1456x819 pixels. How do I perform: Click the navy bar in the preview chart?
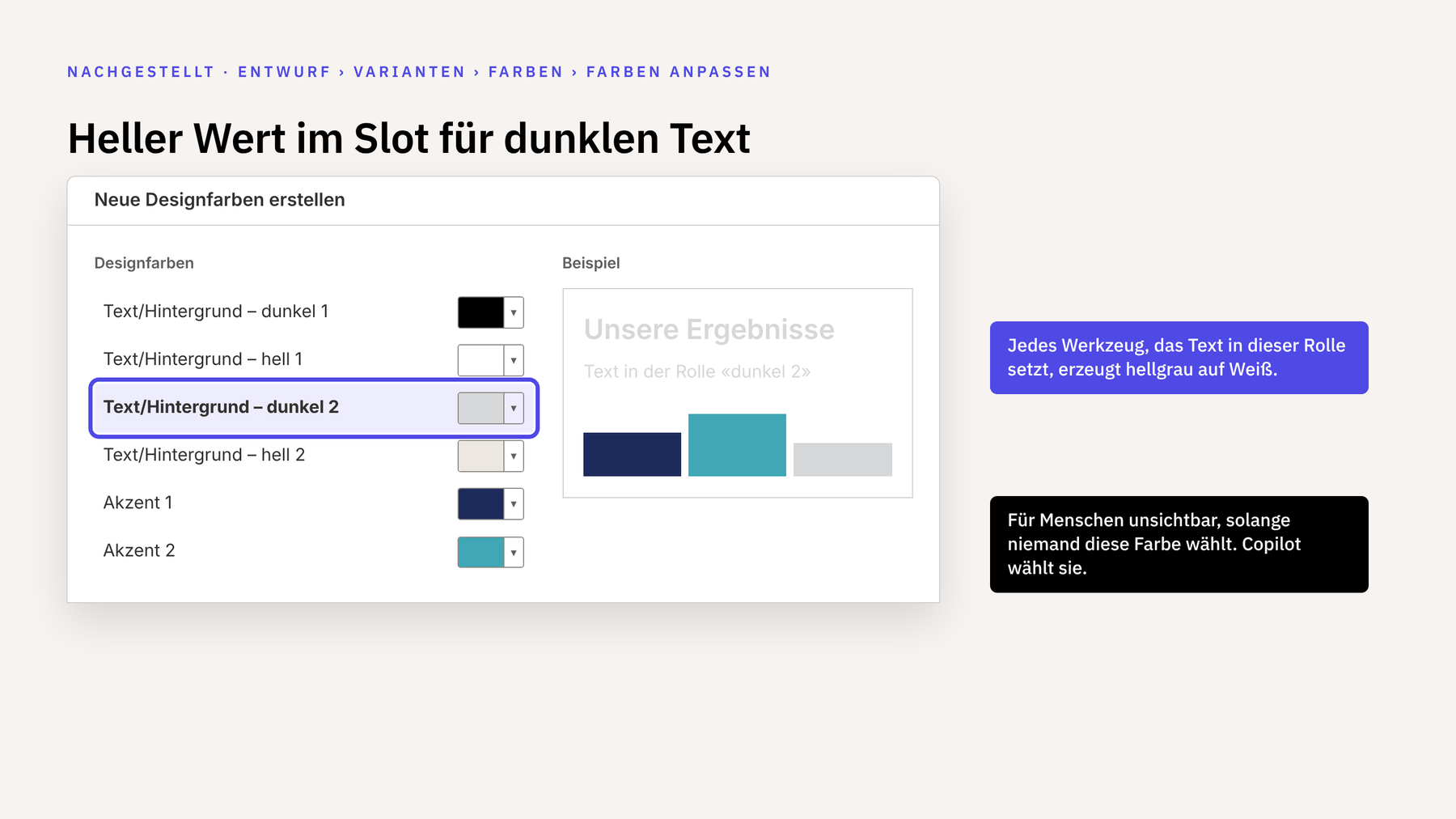(632, 454)
